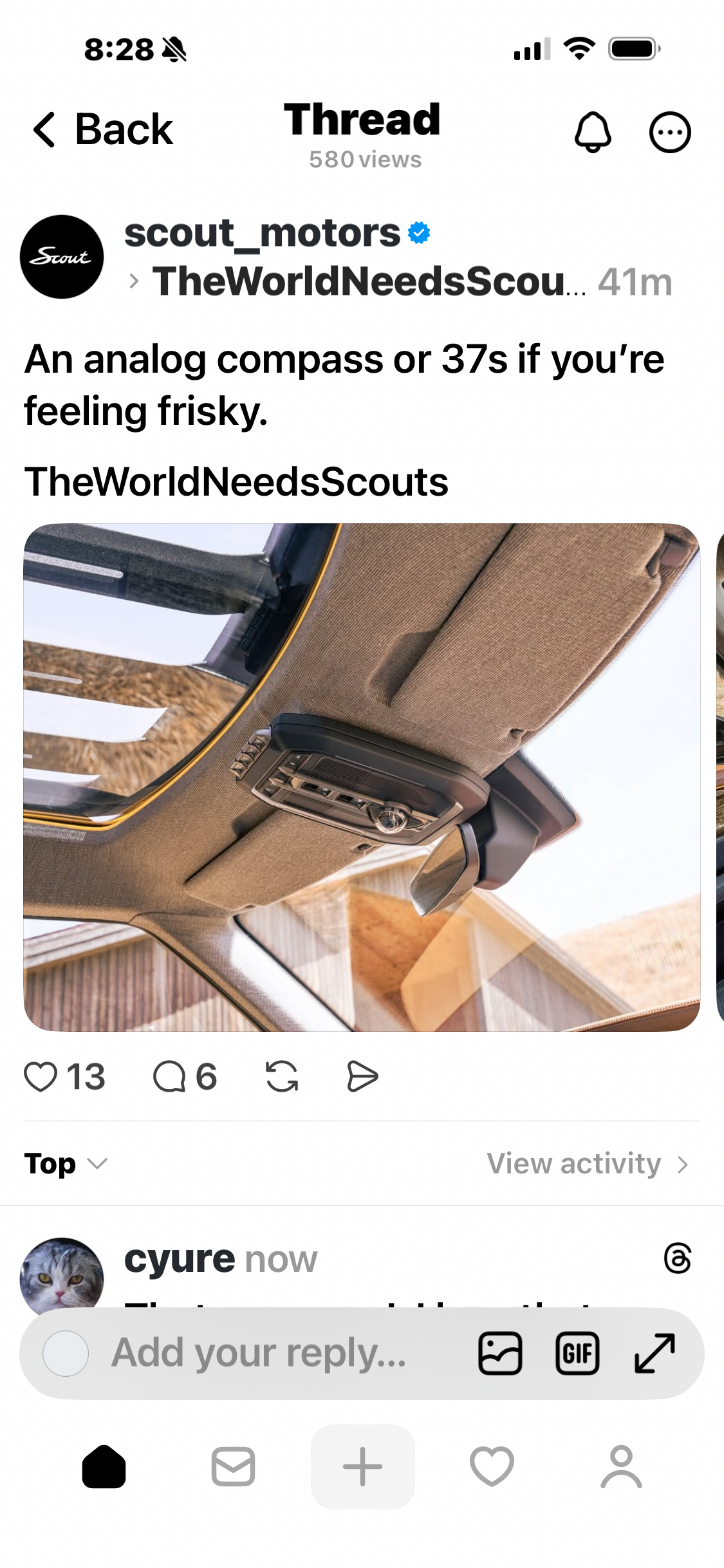The image size is (724, 1568).
Task: Attach an image to reply
Action: (x=500, y=1353)
